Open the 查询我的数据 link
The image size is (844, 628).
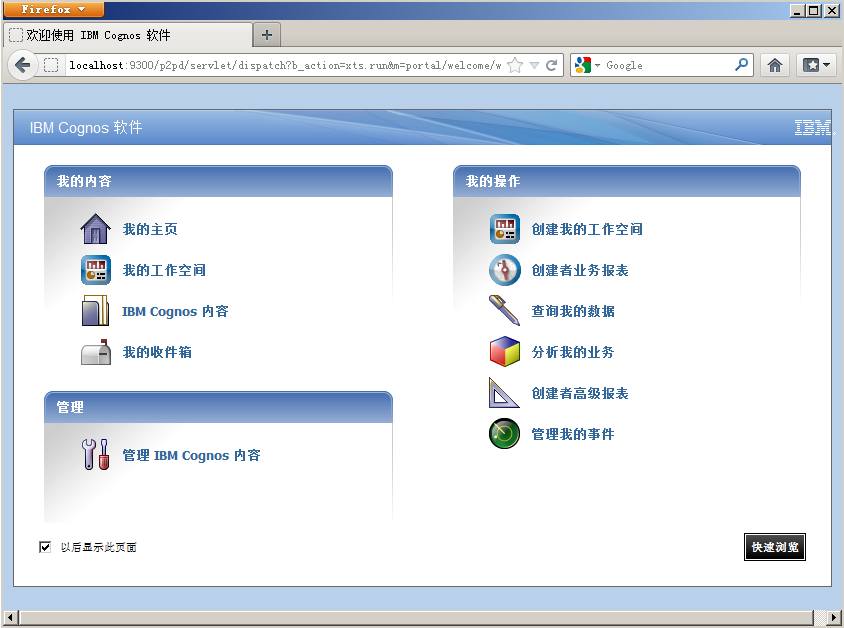pyautogui.click(x=573, y=311)
